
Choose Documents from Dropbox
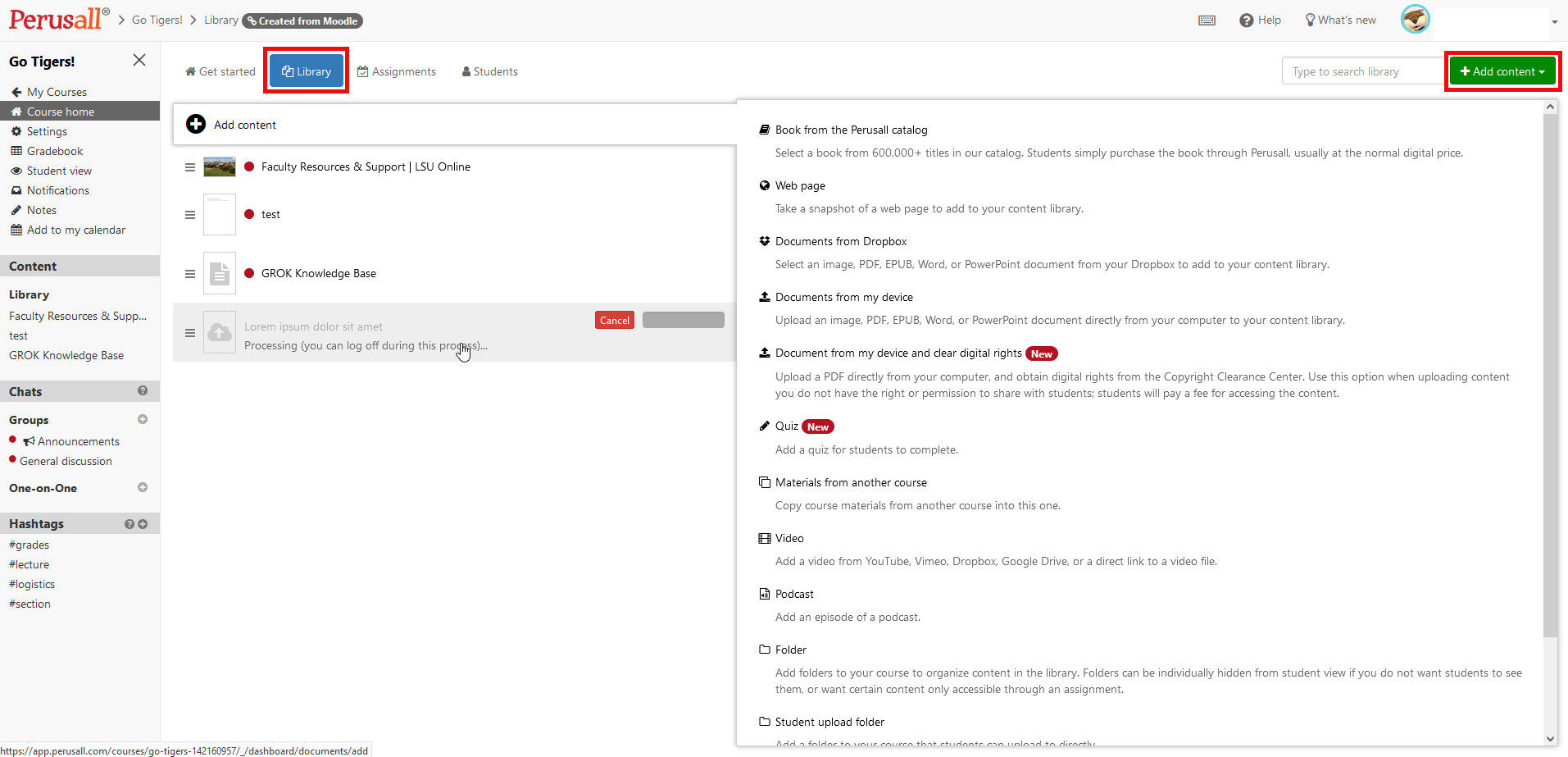[x=841, y=241]
